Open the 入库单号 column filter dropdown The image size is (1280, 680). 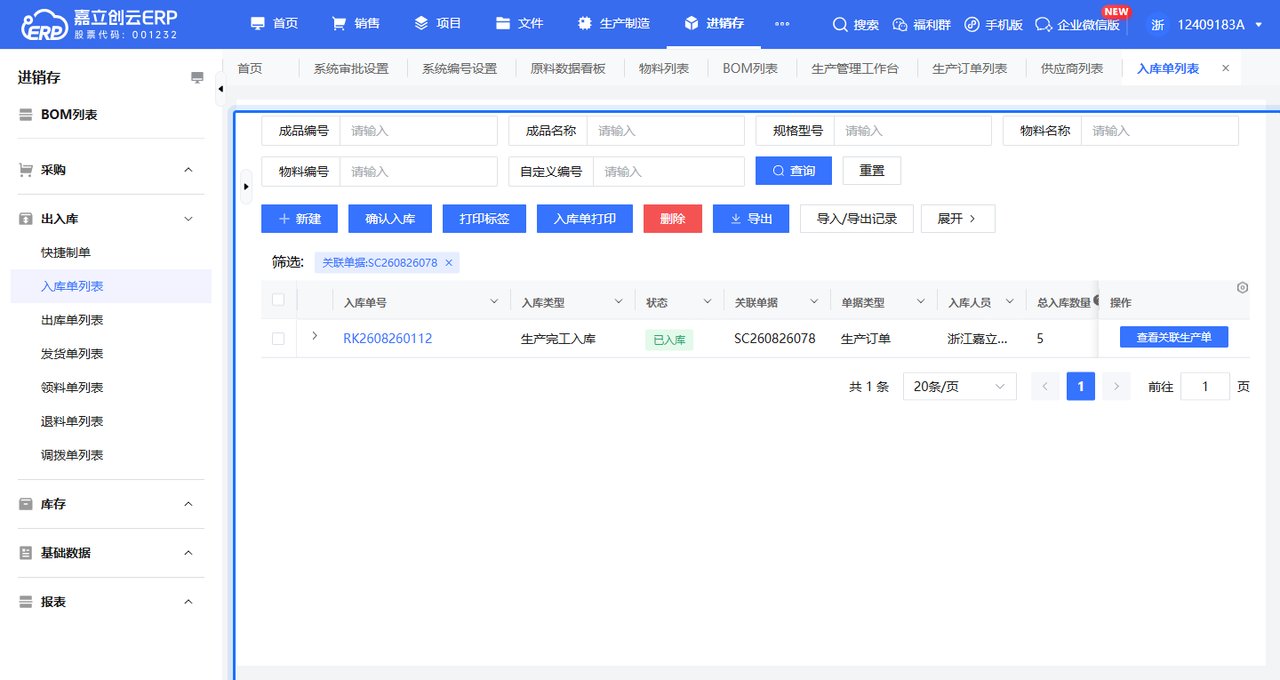[493, 302]
